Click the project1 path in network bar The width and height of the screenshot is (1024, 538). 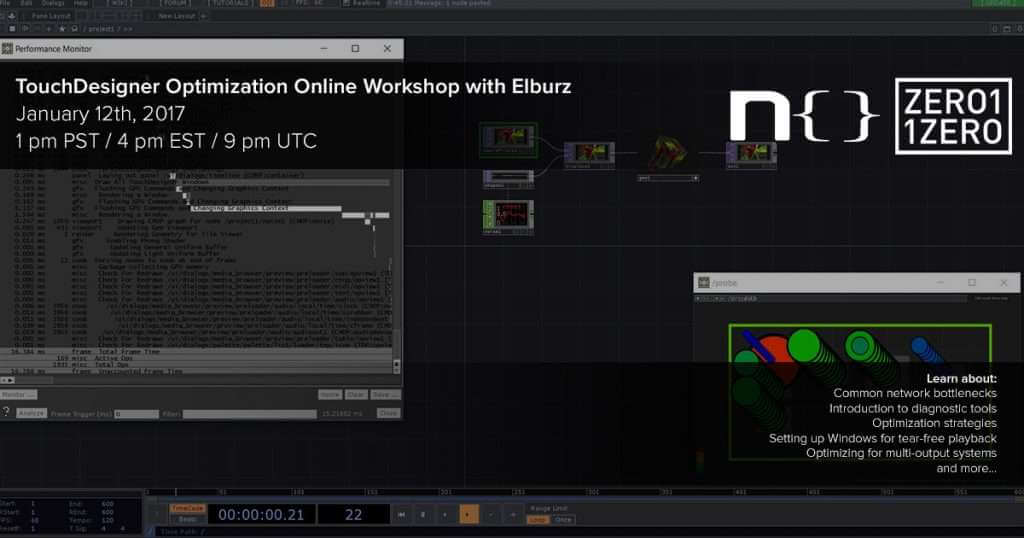click(x=101, y=29)
